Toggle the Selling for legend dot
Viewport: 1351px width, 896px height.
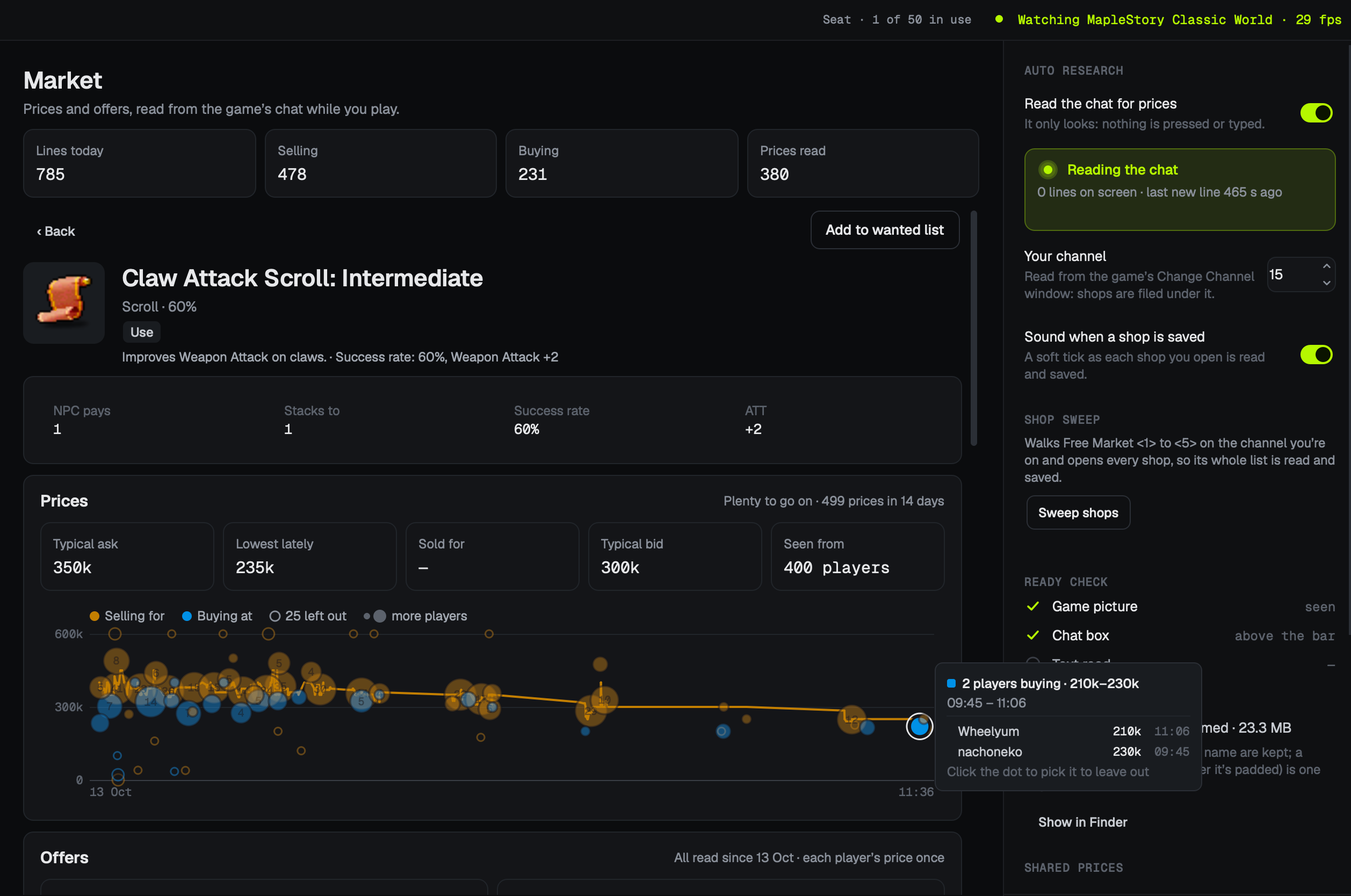click(x=95, y=616)
